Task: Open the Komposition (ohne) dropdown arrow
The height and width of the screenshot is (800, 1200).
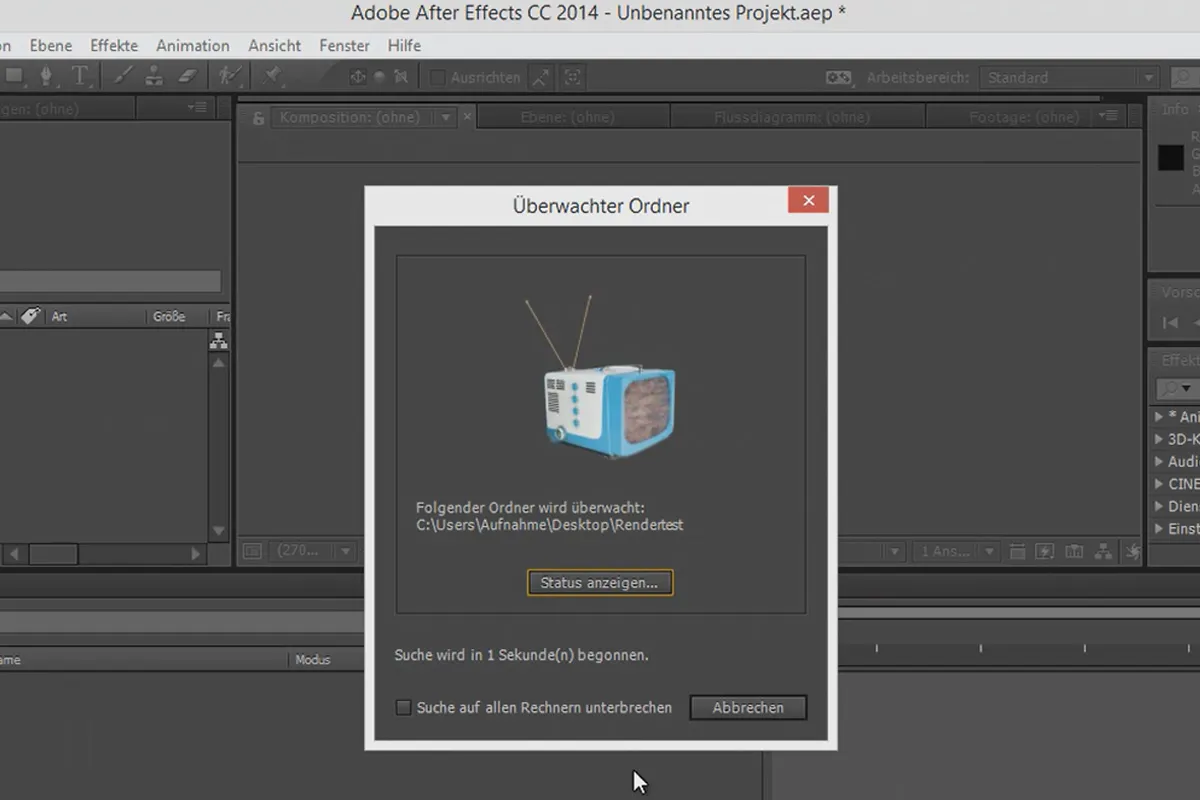Action: coord(446,118)
